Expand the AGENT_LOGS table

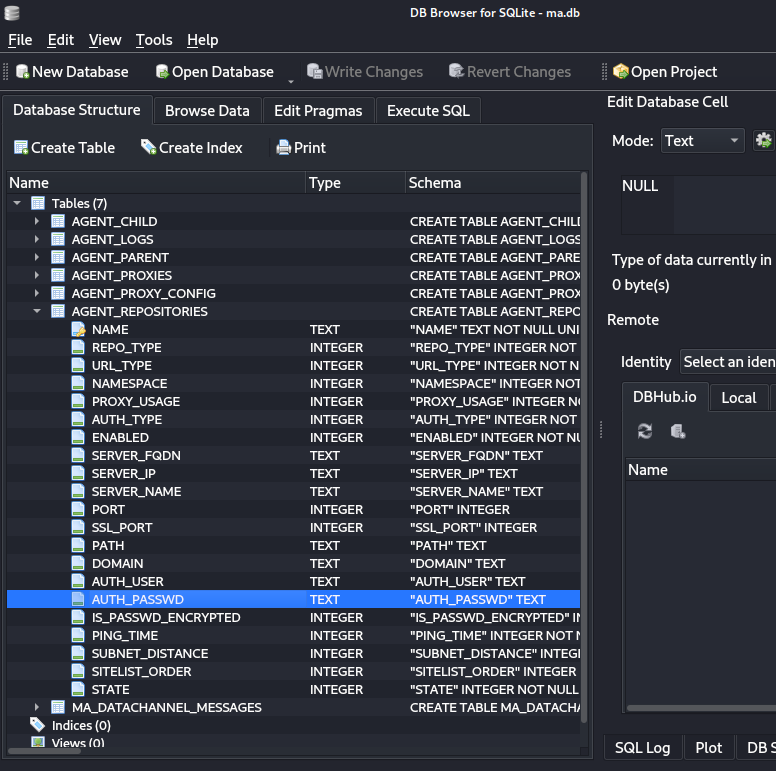37,239
